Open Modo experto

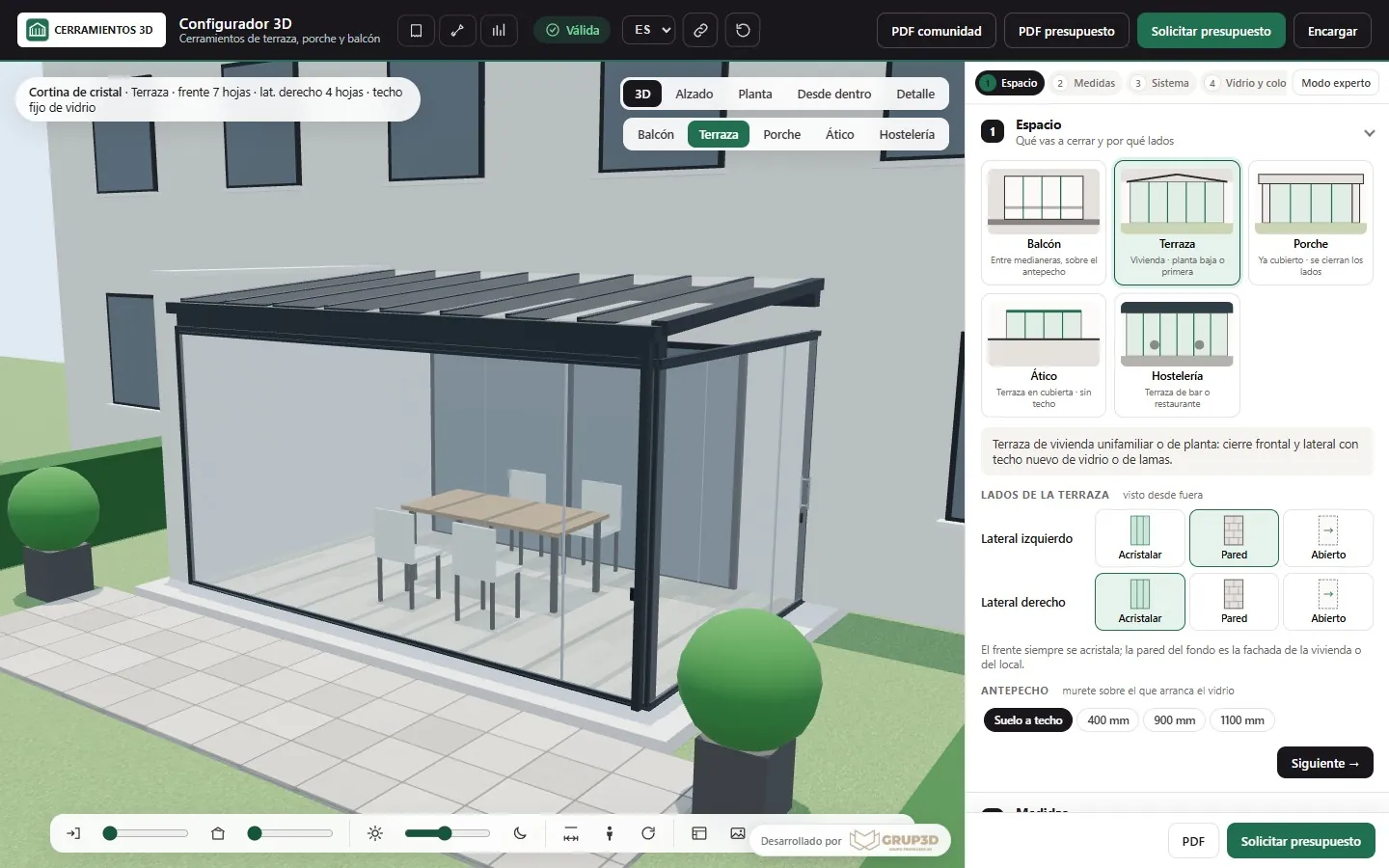click(x=1336, y=83)
